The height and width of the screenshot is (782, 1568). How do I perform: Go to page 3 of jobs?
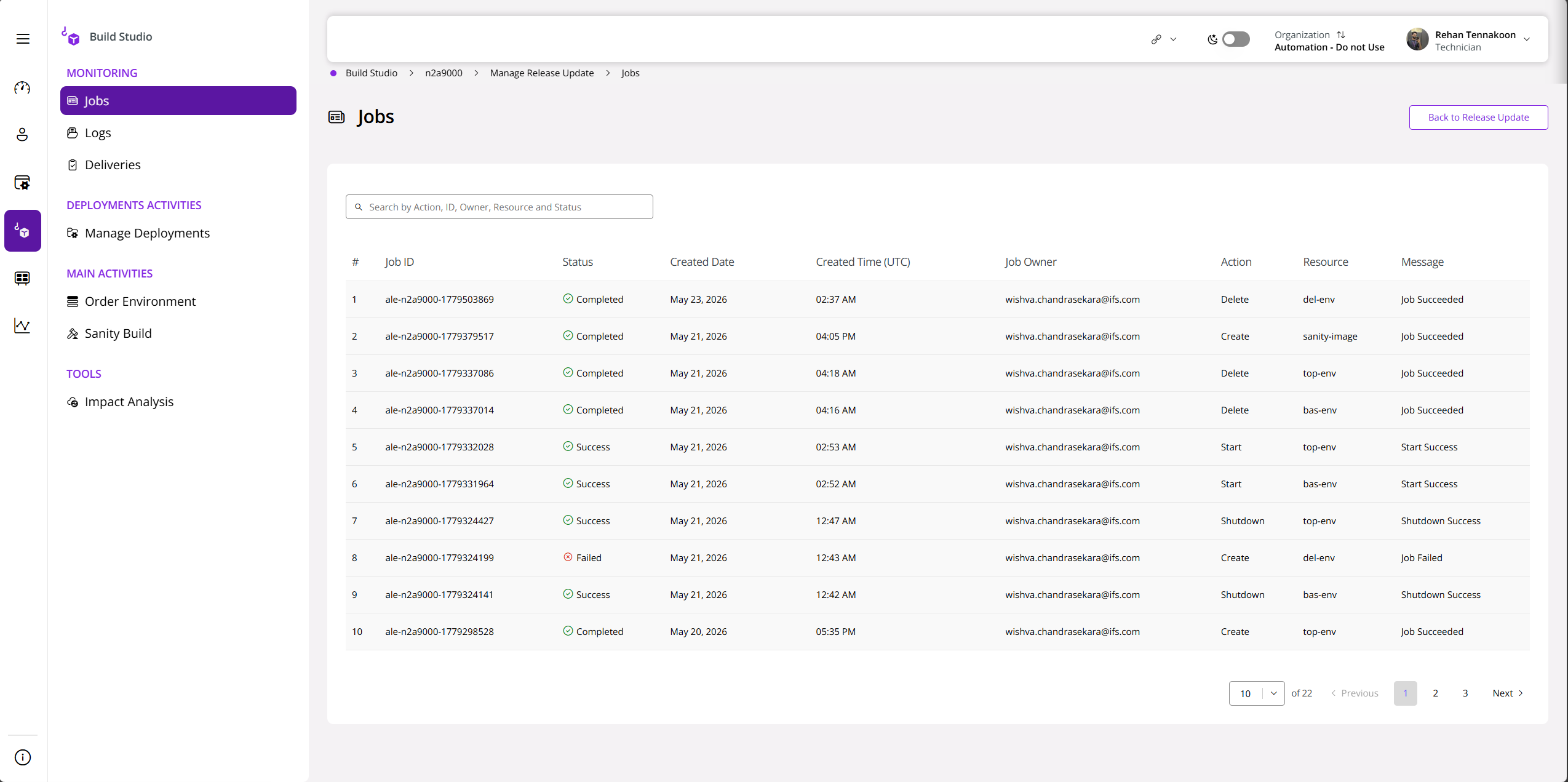point(1465,693)
